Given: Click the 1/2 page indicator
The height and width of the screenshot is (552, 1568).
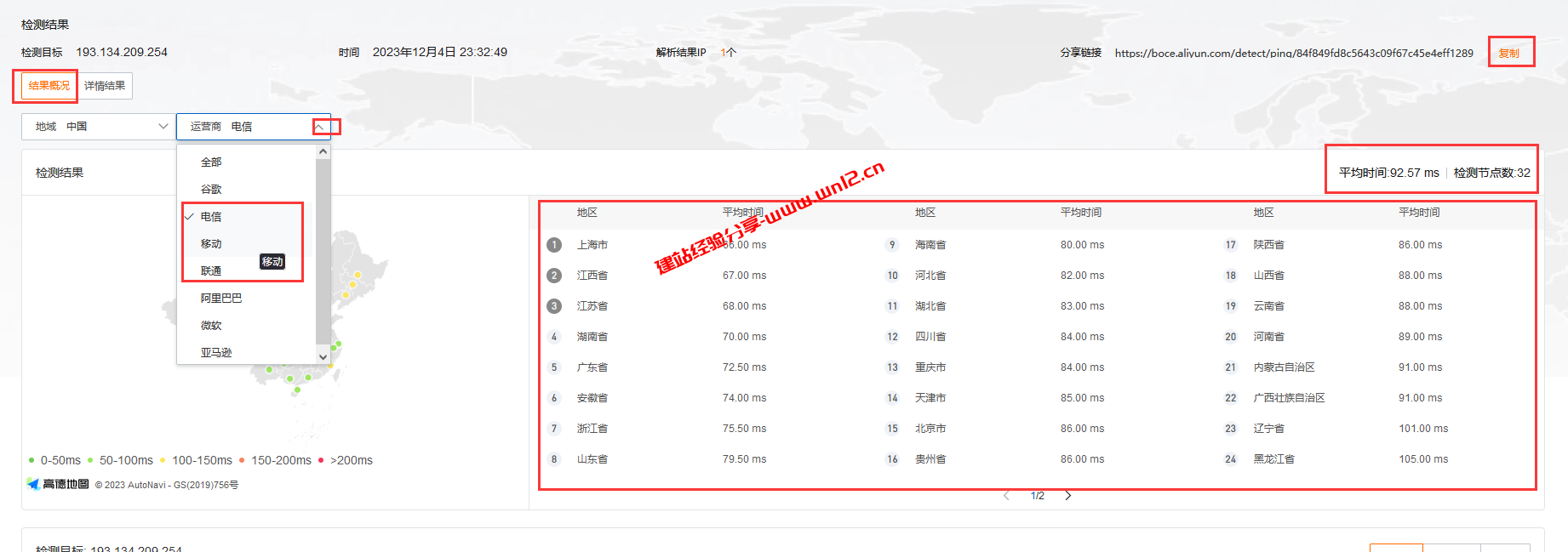Looking at the screenshot, I should (1038, 496).
